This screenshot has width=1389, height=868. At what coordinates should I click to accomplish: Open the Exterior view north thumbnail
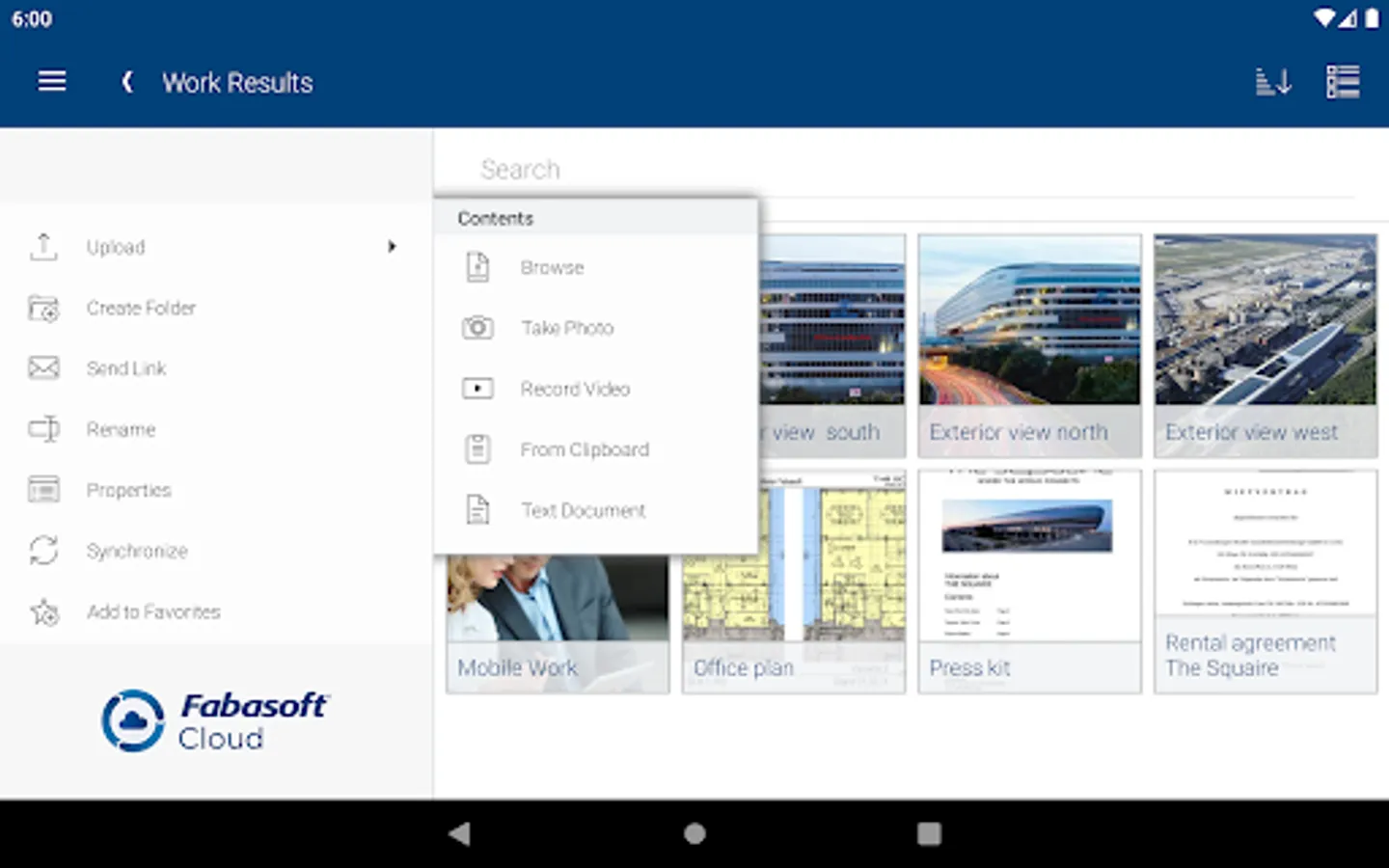coord(1029,344)
